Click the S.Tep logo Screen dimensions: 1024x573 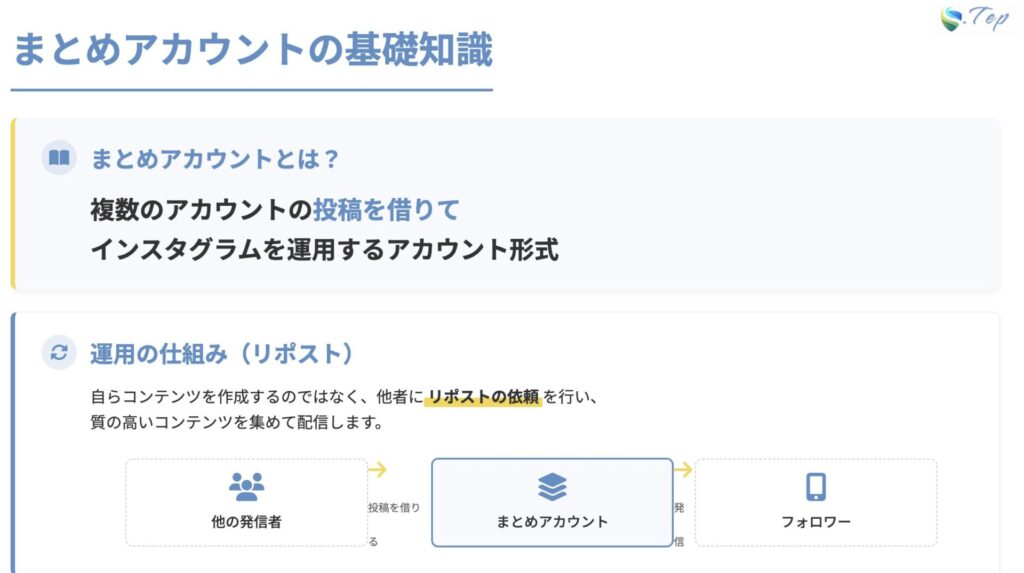pos(973,20)
